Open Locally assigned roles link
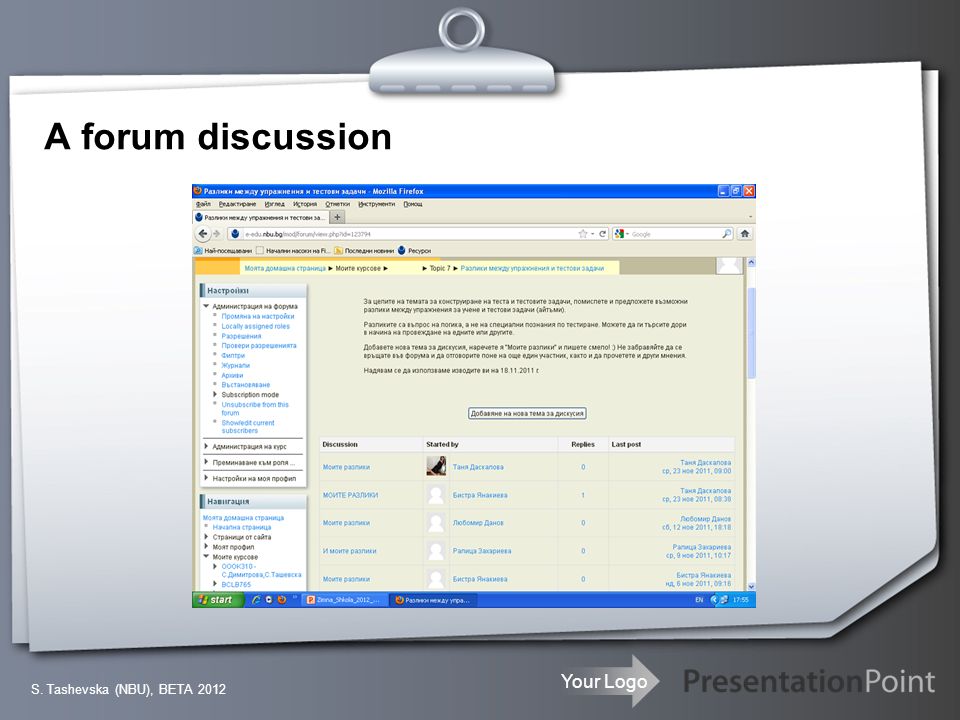 tap(255, 326)
